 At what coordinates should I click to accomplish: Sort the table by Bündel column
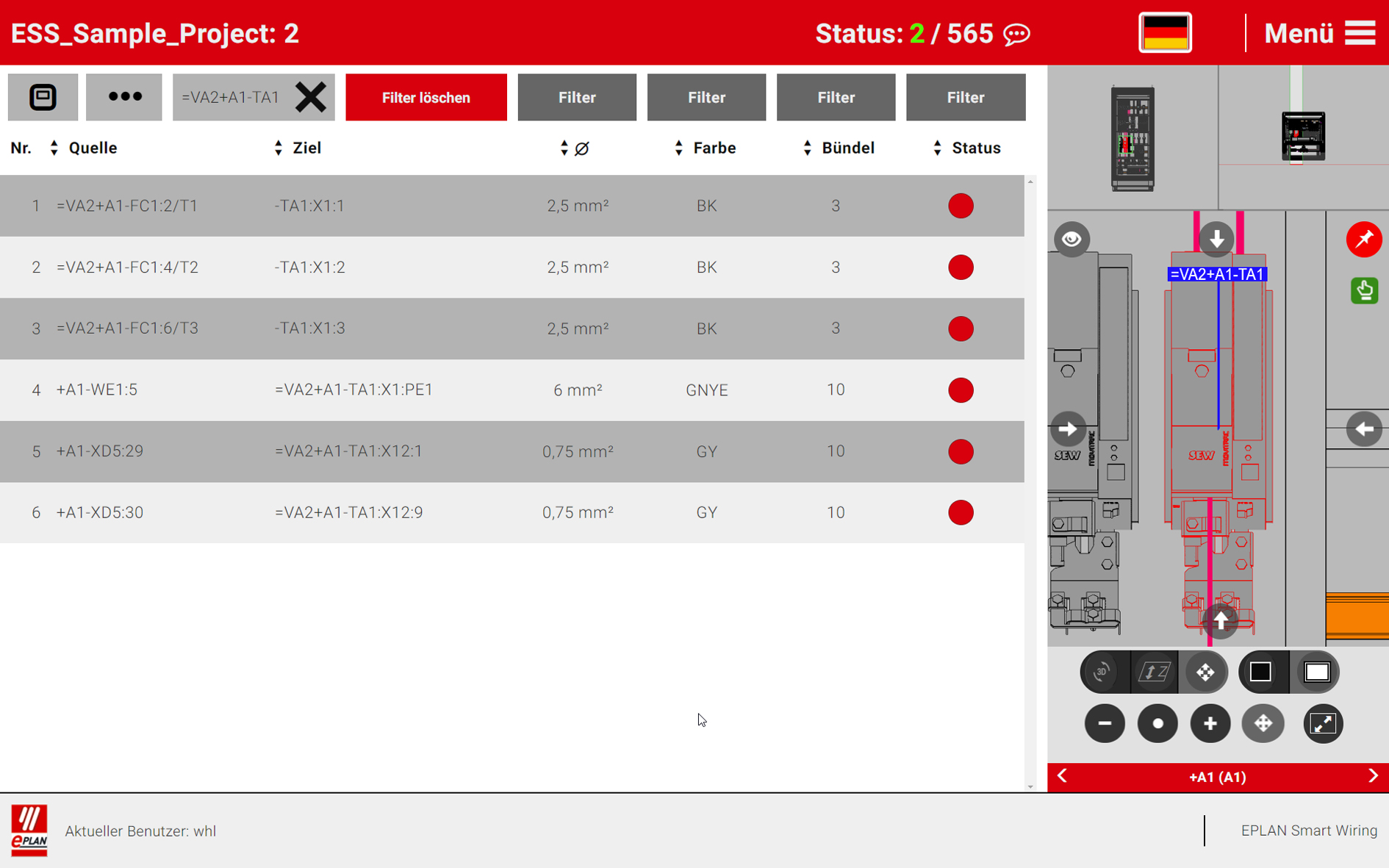pos(808,147)
